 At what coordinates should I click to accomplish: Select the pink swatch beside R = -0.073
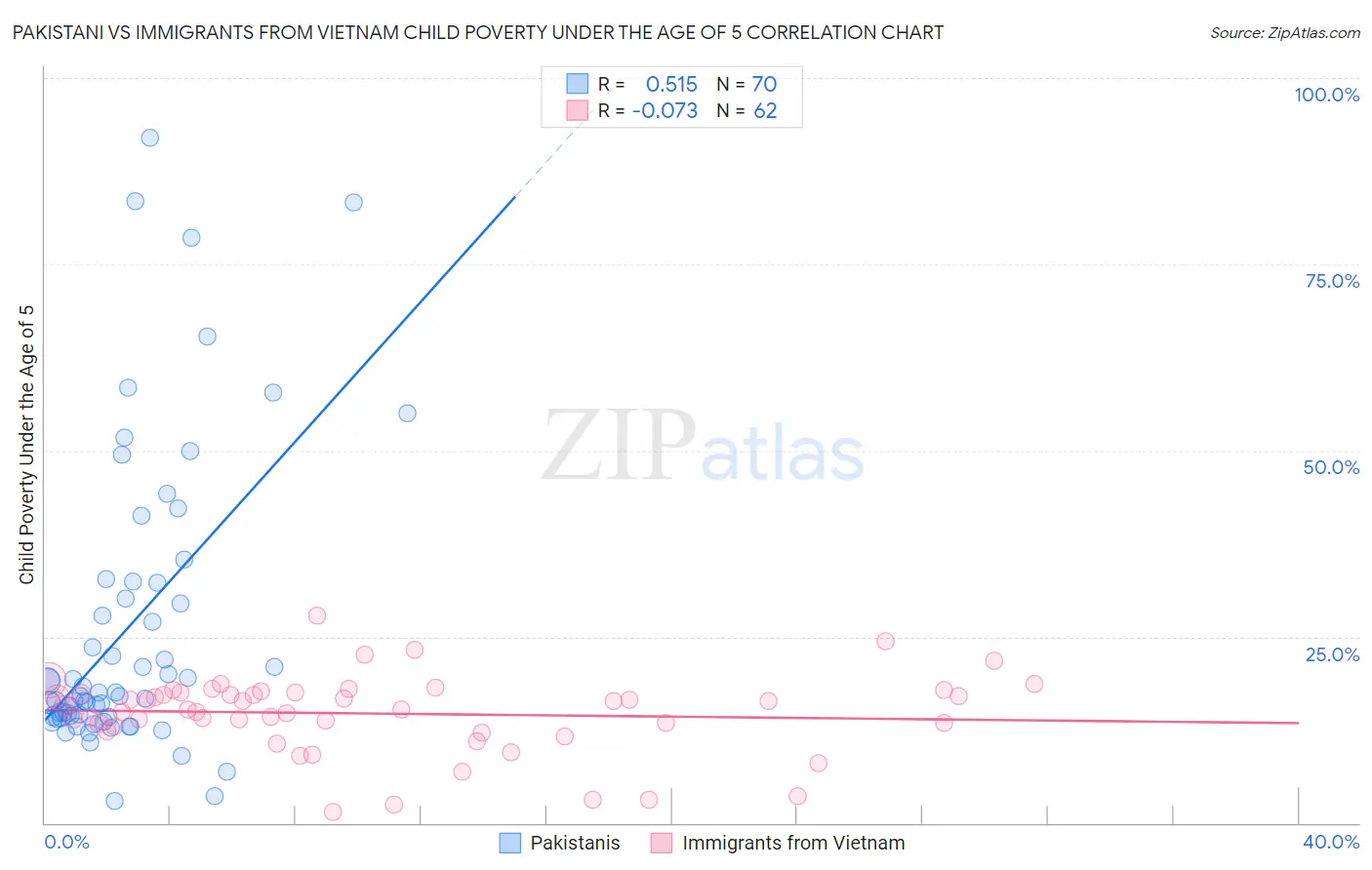[578, 111]
